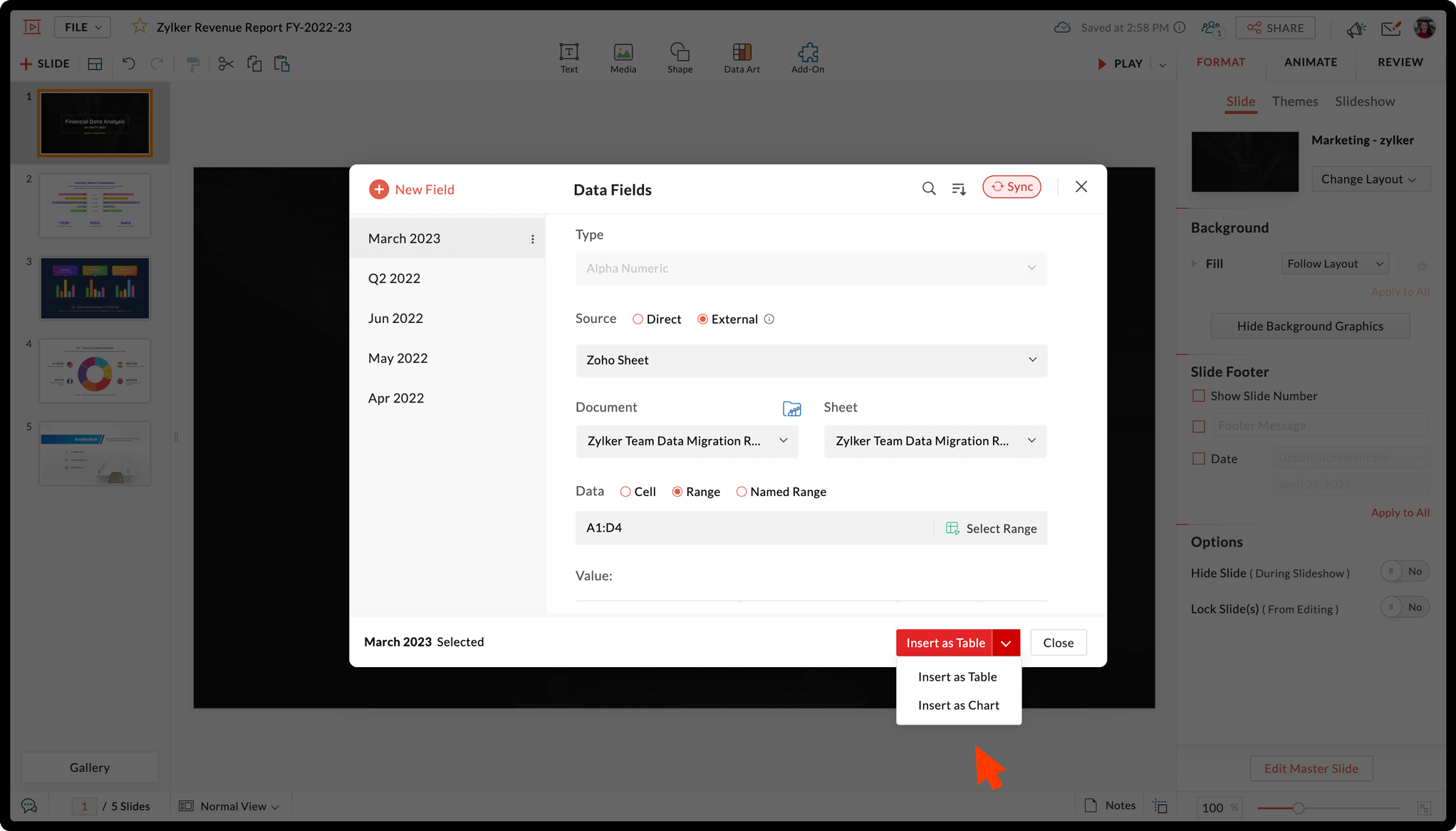
Task: Open March 2023 field options menu
Action: (x=532, y=239)
